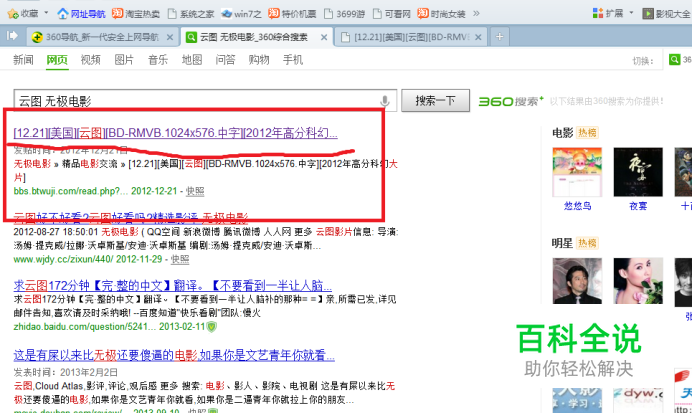The height and width of the screenshot is (413, 692).
Task: Go to the 视频 search category
Action: (x=90, y=60)
